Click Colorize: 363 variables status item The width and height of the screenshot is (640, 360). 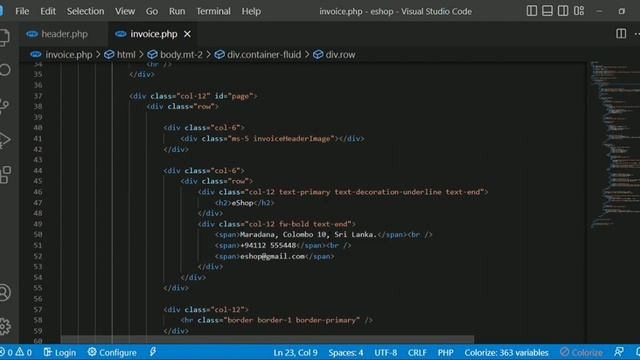506,352
